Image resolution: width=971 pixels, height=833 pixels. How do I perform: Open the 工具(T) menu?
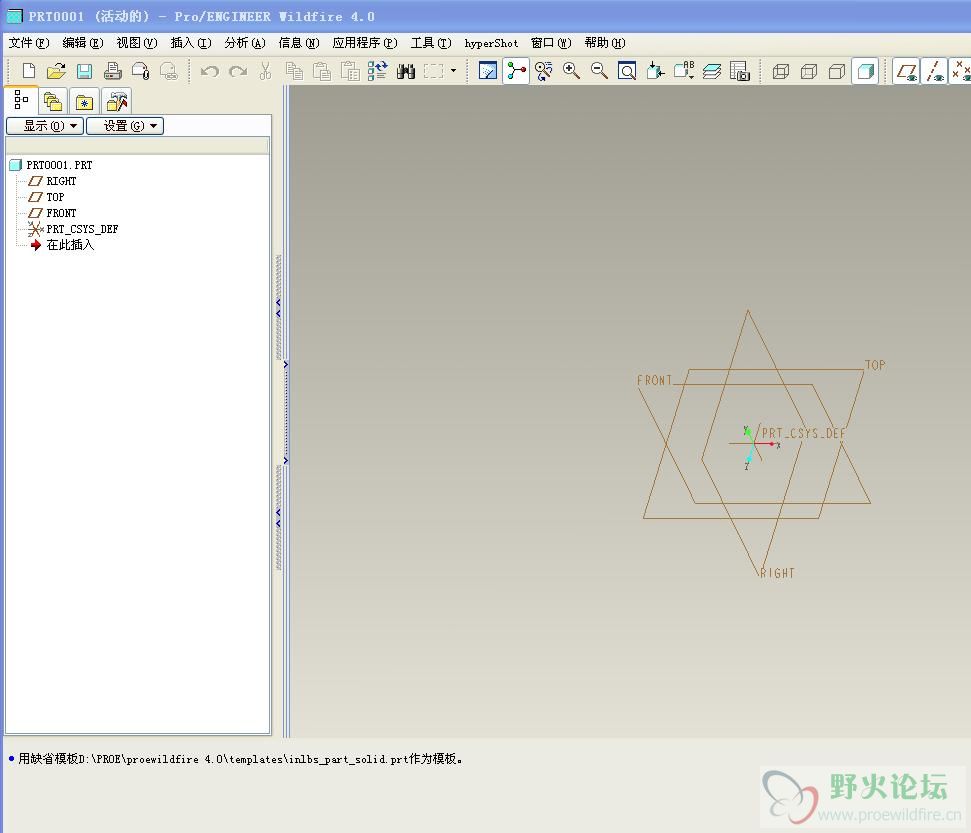click(430, 43)
